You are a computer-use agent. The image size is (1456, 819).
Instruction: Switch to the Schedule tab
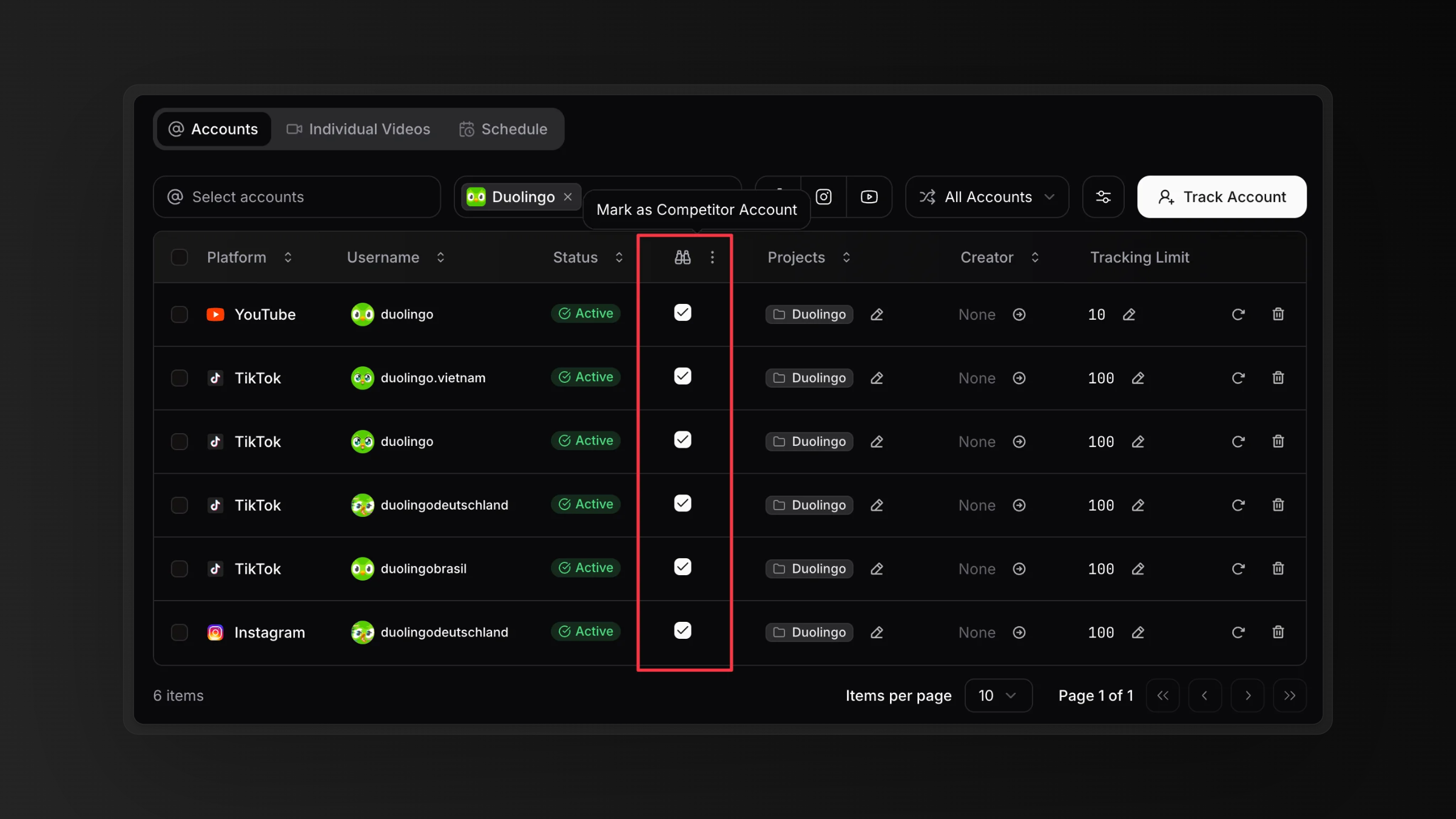pos(503,129)
